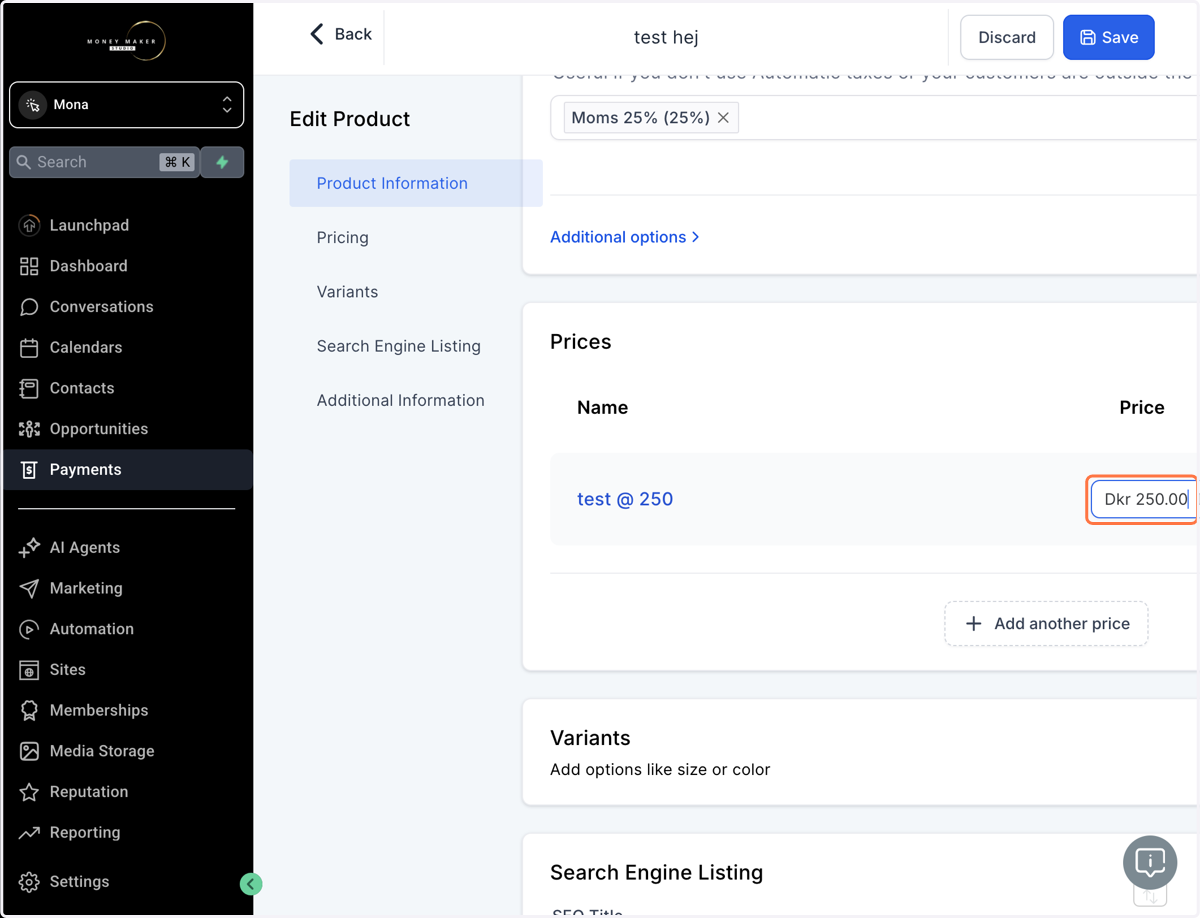Remove the Moms 25% tax tag
The height and width of the screenshot is (918, 1200).
tap(723, 118)
